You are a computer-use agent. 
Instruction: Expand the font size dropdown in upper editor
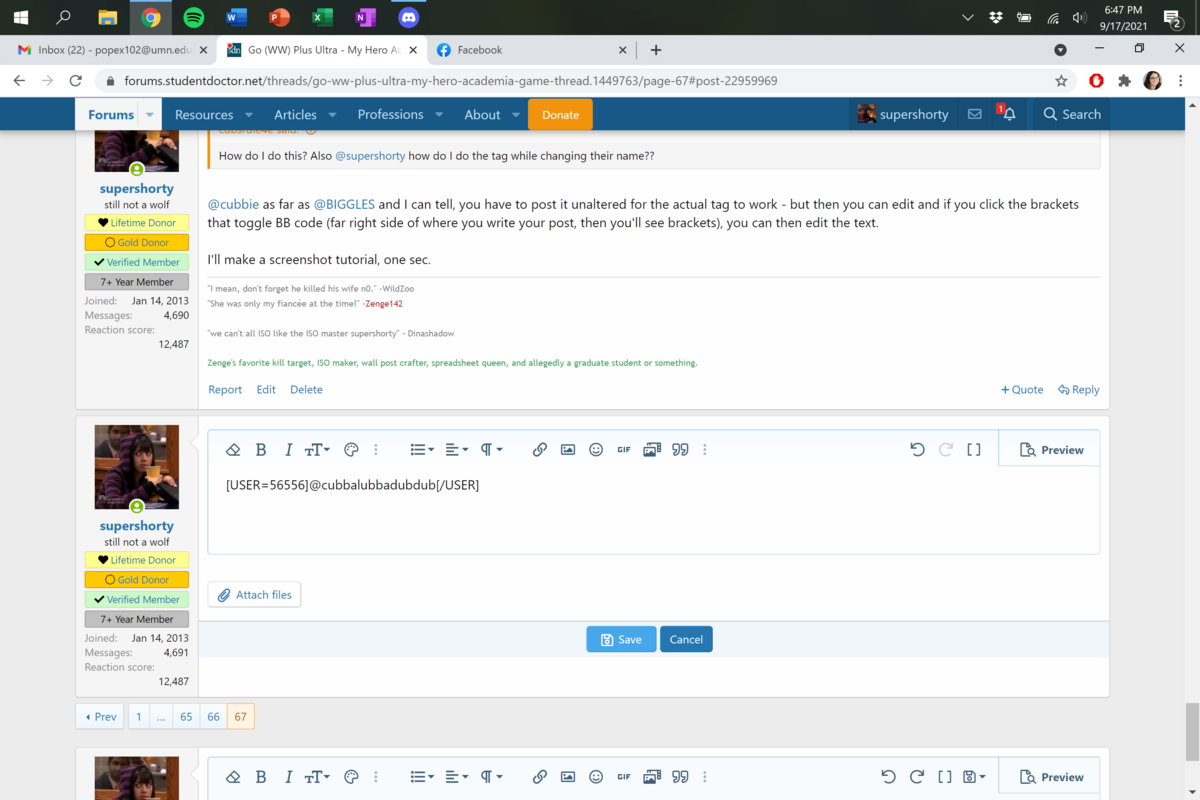(x=317, y=450)
